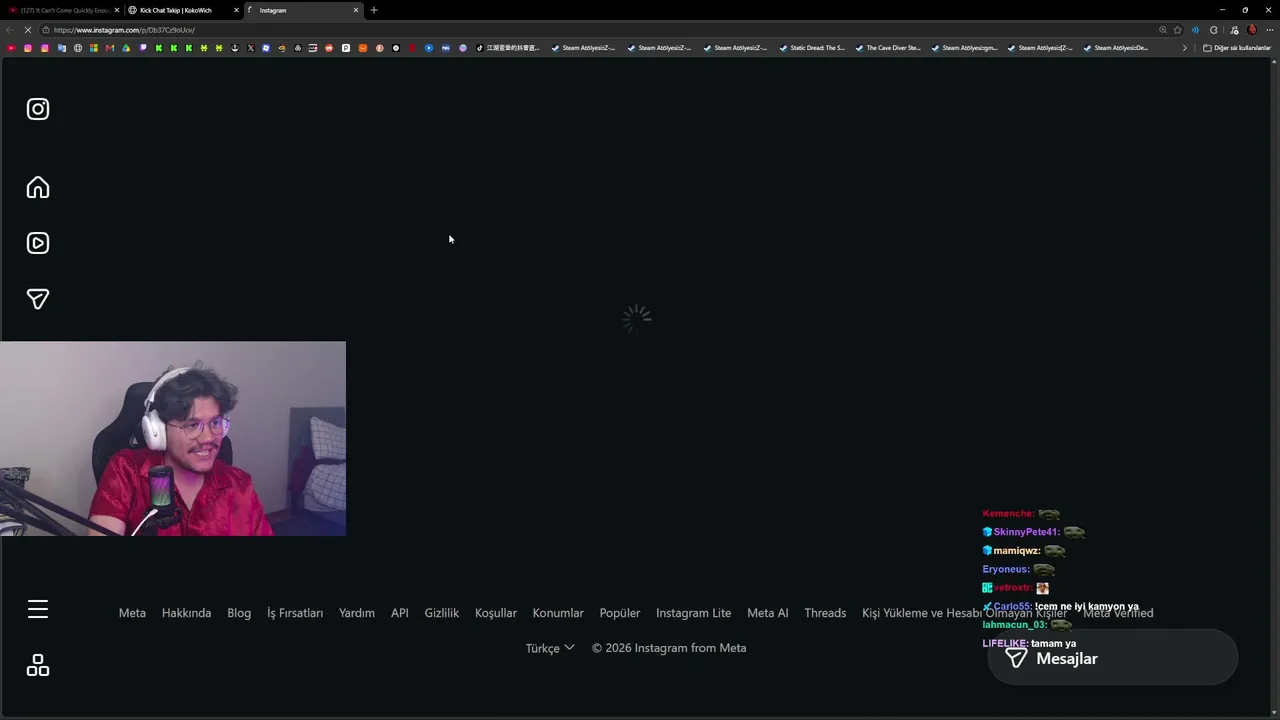The width and height of the screenshot is (1280, 720).
Task: Open the Gmail bookmark icon
Action: coord(110,48)
